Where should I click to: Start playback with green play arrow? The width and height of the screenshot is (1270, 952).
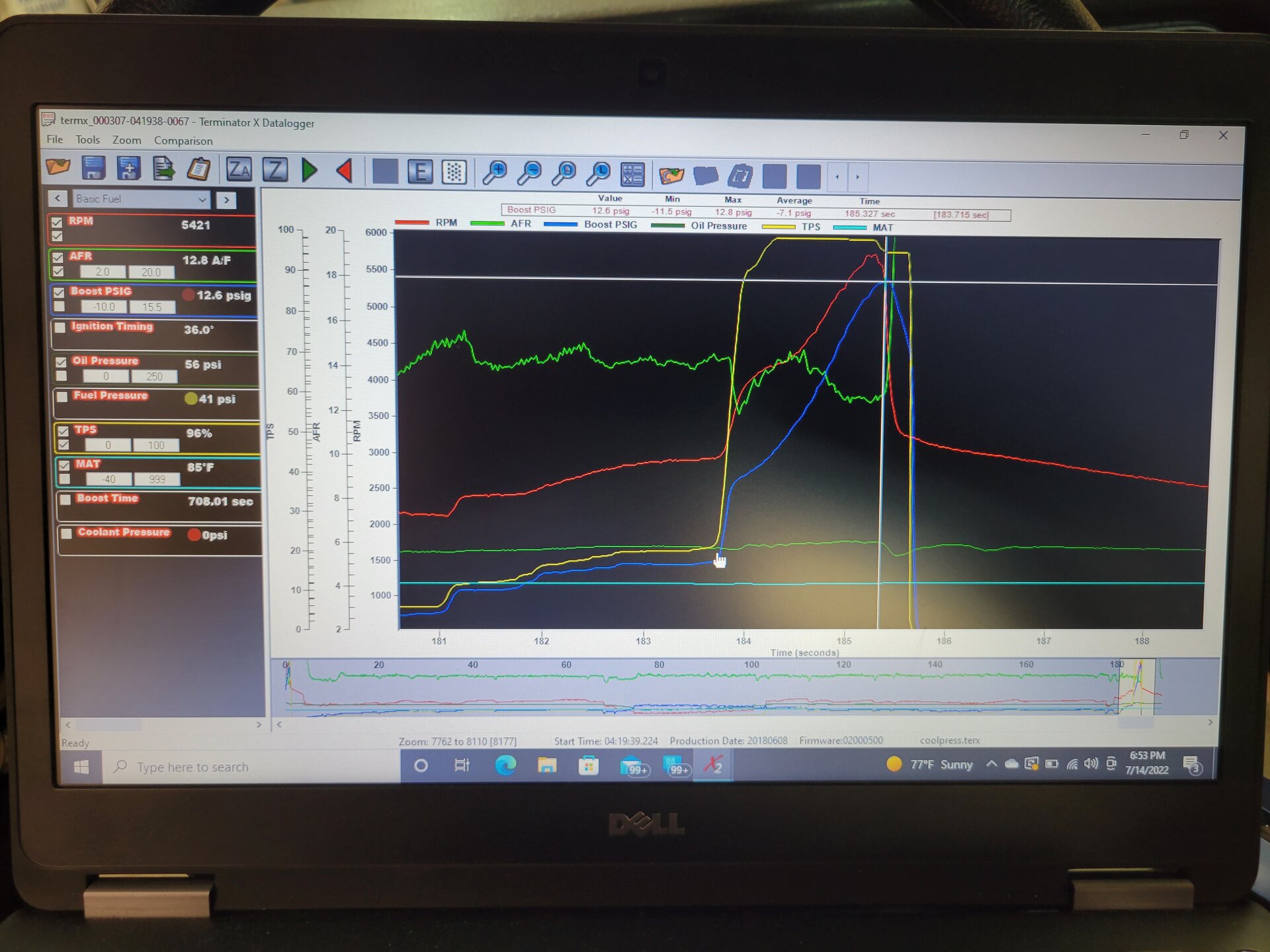309,171
